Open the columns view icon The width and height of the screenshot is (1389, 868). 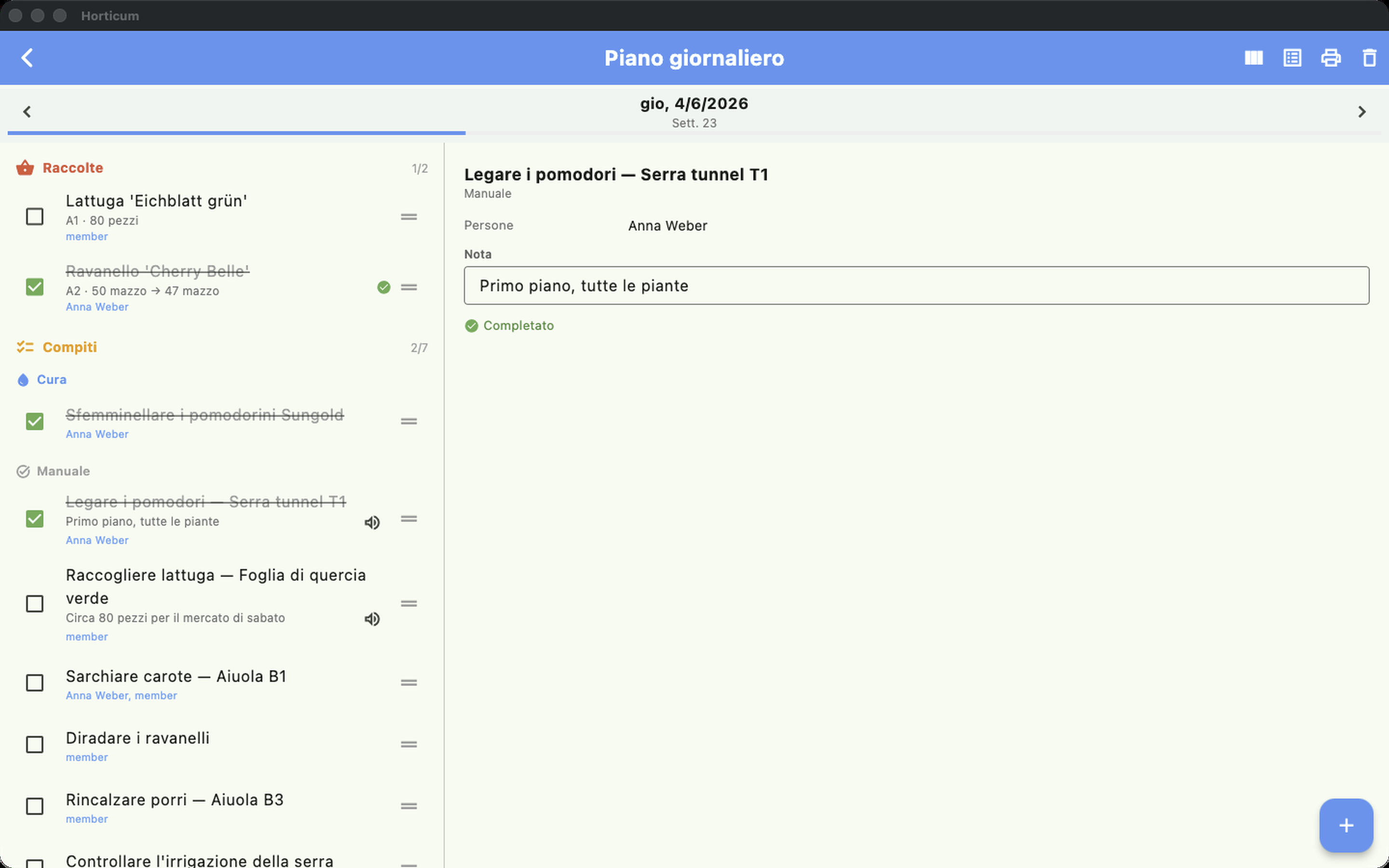pyautogui.click(x=1253, y=58)
